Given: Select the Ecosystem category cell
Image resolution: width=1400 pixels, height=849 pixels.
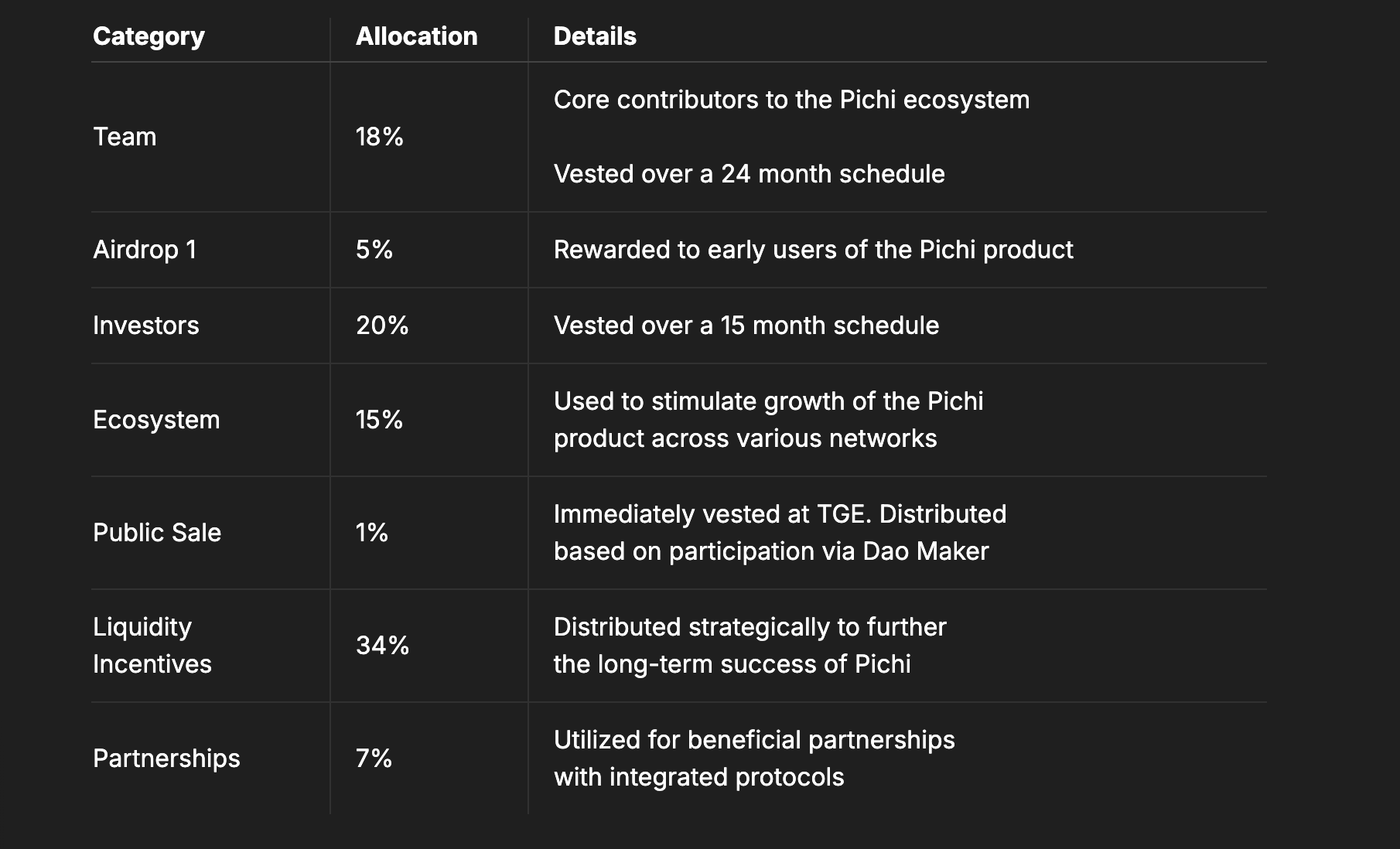Looking at the screenshot, I should [x=156, y=420].
